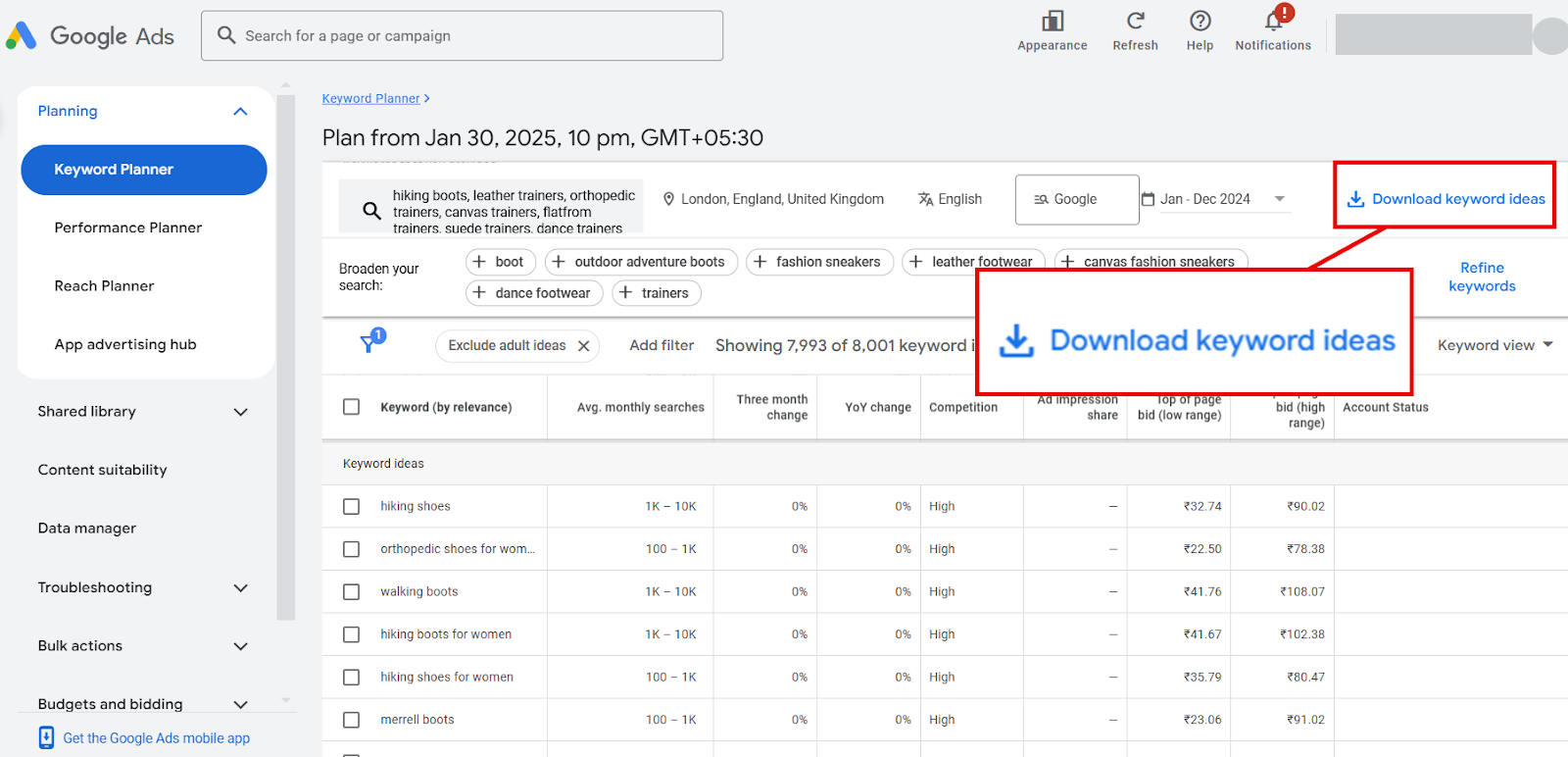Expand the Troubleshooting section
This screenshot has height=757, width=1568.
pos(240,588)
